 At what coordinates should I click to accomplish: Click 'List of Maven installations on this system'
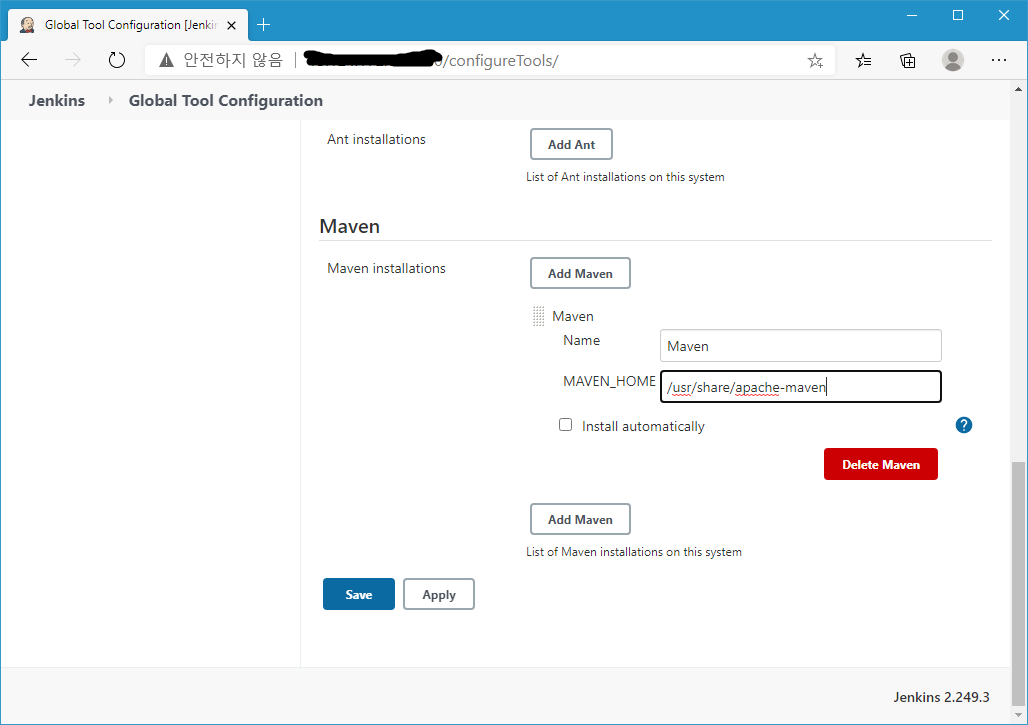coord(633,552)
